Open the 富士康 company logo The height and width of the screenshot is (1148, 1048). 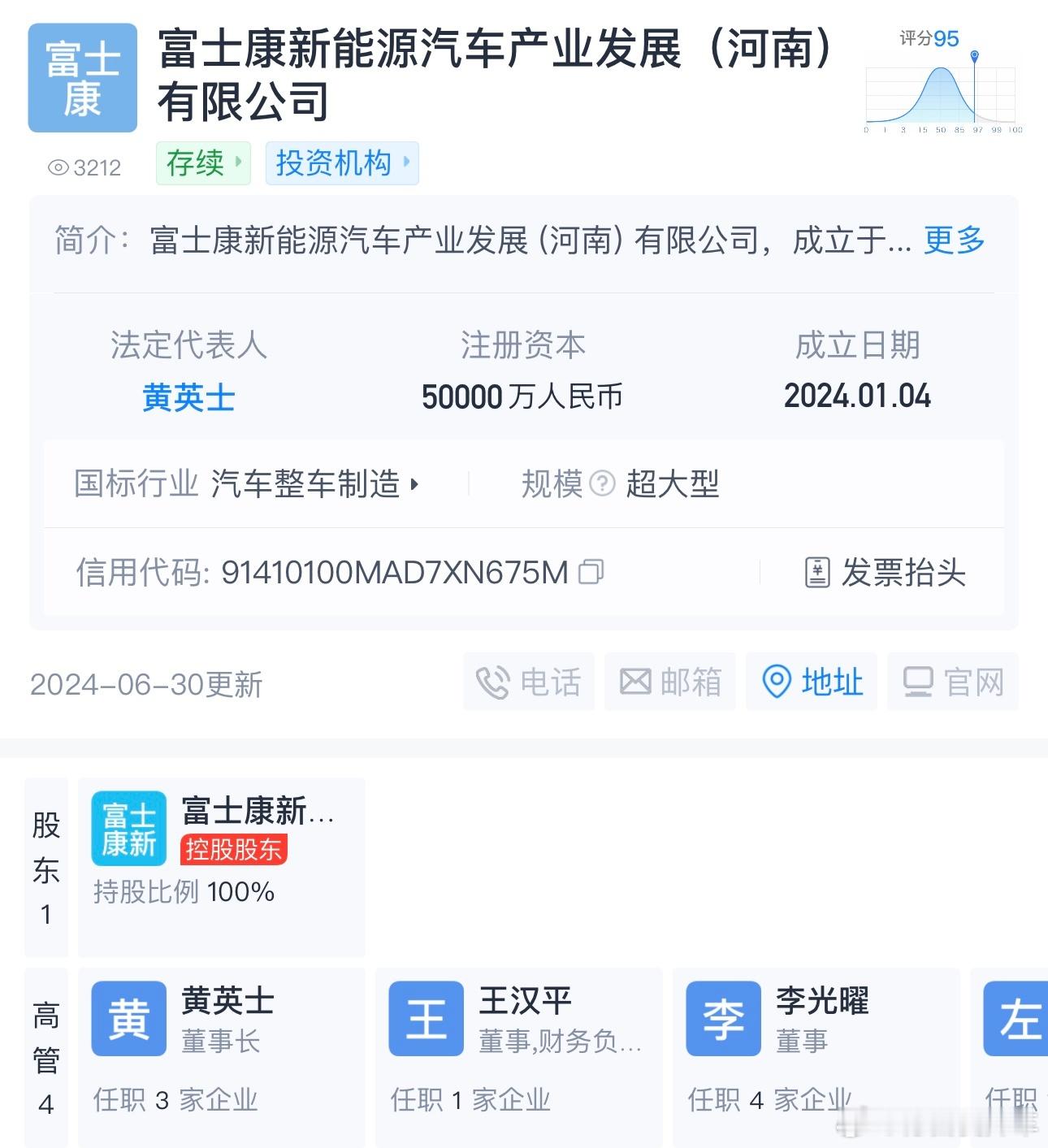point(82,78)
